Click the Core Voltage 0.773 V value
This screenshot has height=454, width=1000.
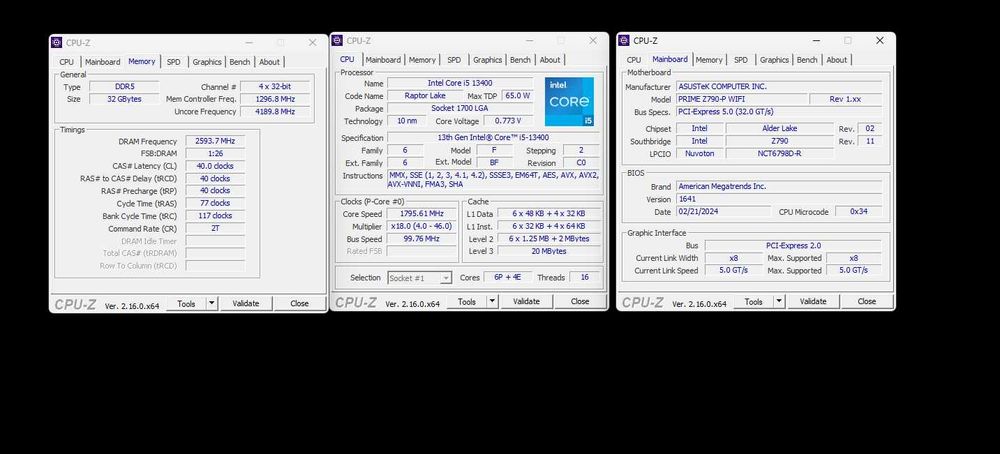(508, 121)
